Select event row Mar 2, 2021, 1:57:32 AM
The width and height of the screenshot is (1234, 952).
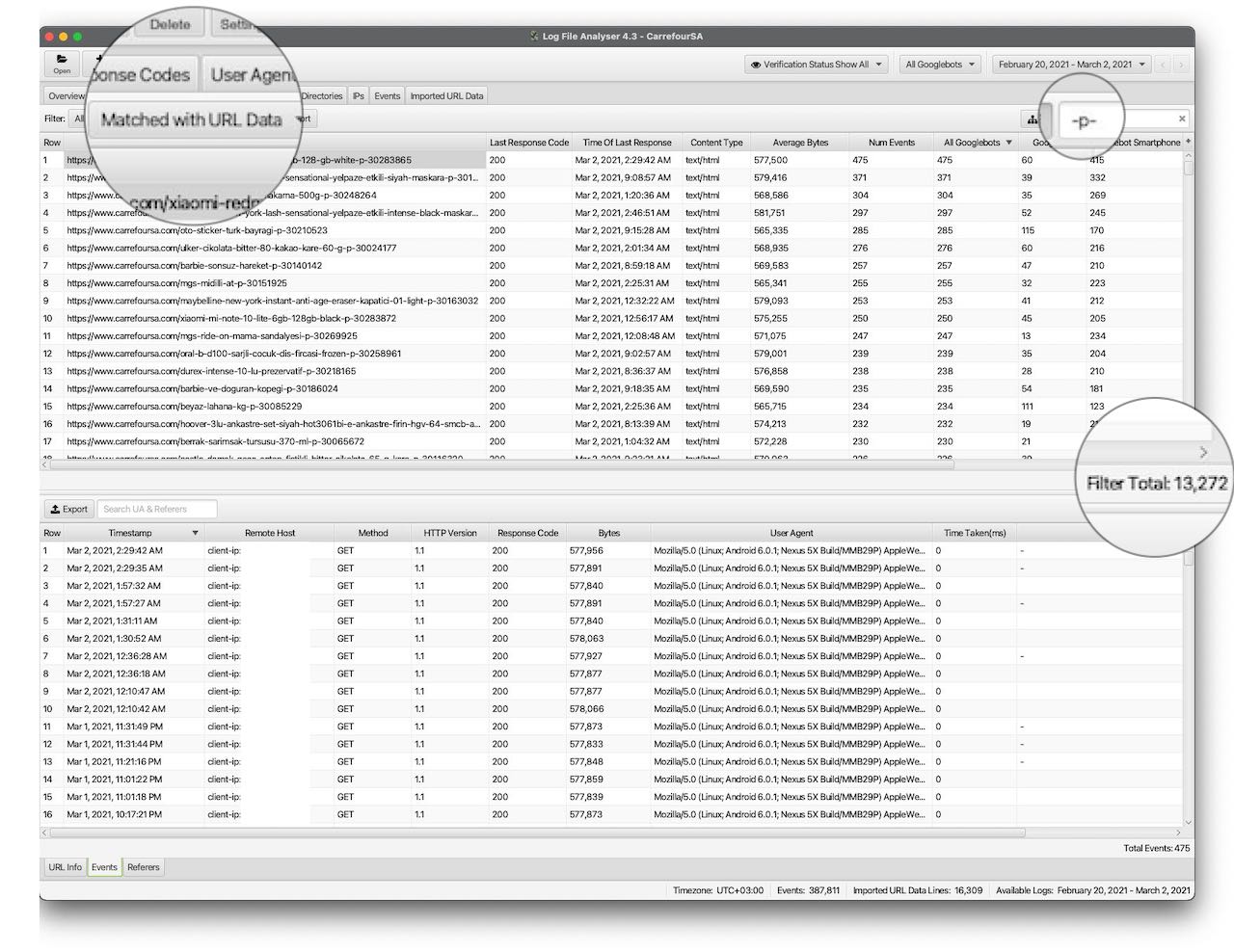pyautogui.click(x=611, y=586)
